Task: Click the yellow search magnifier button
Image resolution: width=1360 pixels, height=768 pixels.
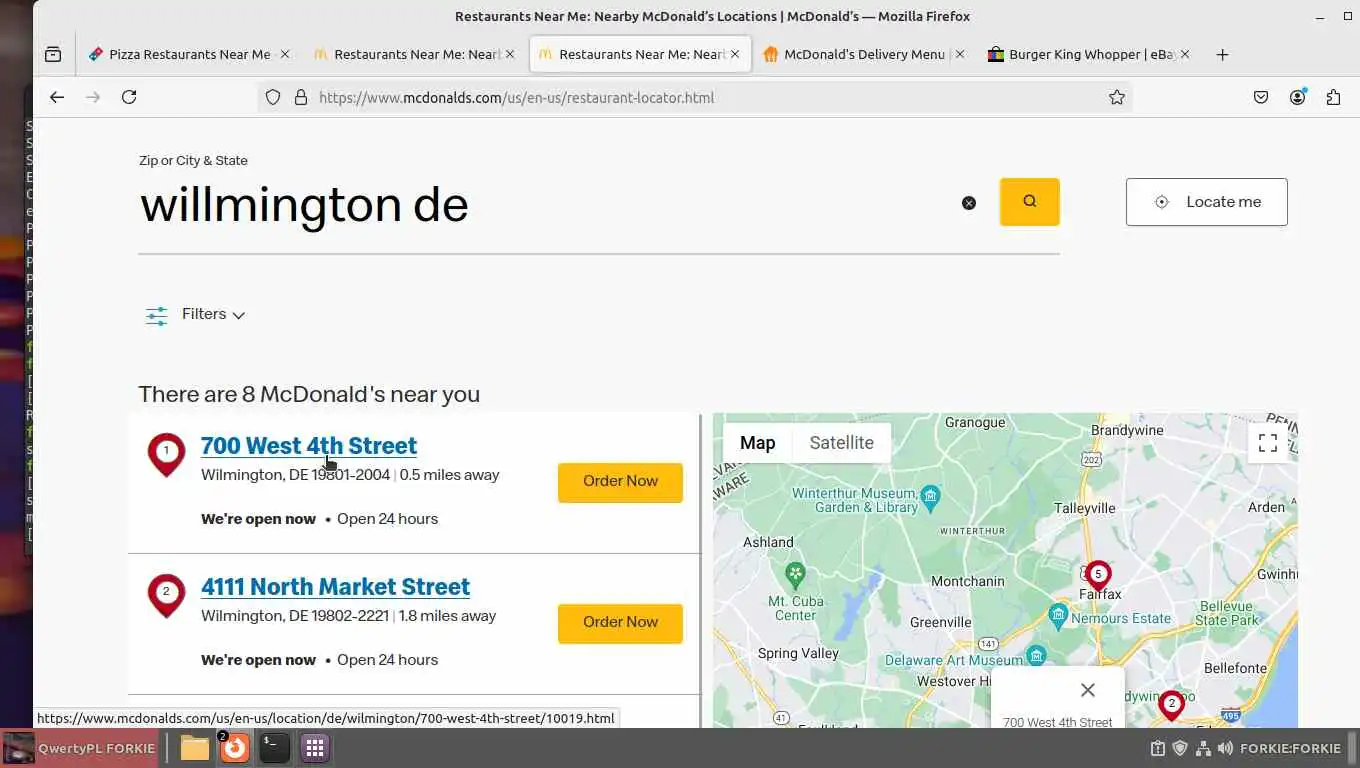Action: [x=1029, y=202]
